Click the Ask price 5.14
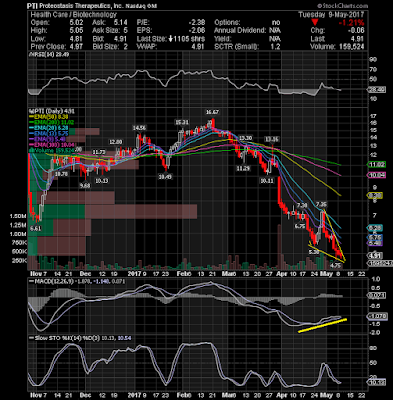Screen dimensions: 393x400 121,23
